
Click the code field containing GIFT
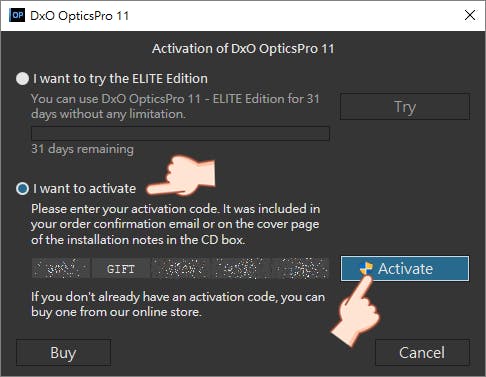coord(121,268)
